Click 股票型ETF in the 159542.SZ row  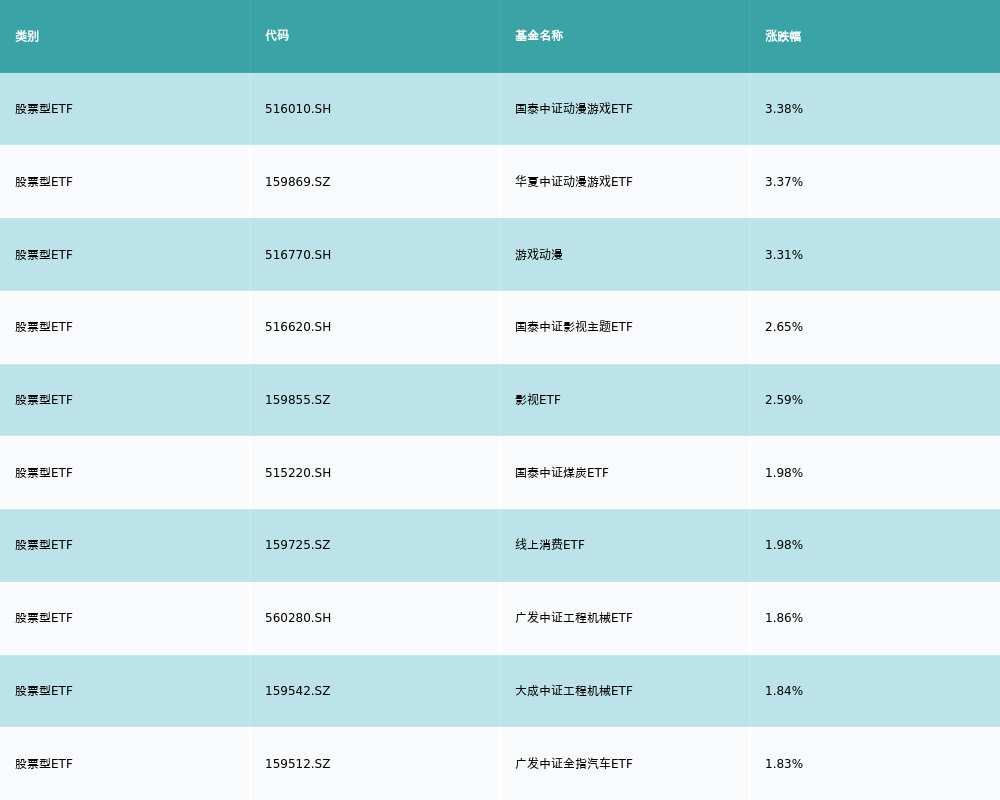coord(44,691)
